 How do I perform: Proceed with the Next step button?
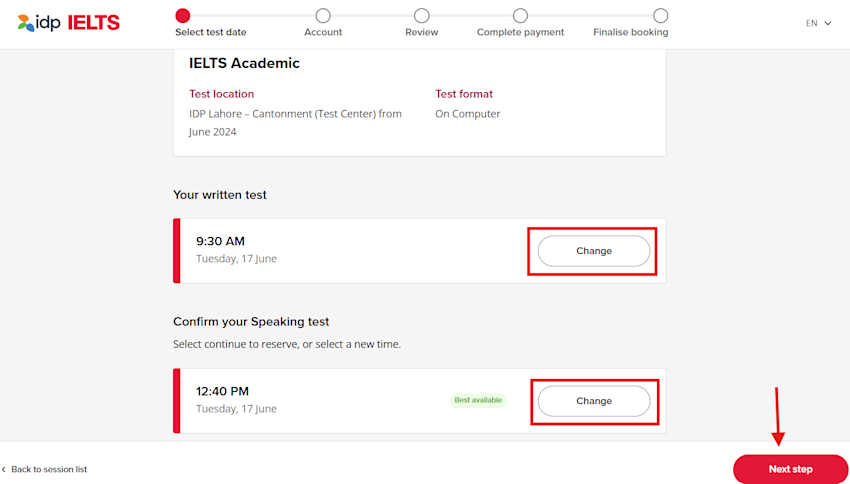tap(790, 469)
